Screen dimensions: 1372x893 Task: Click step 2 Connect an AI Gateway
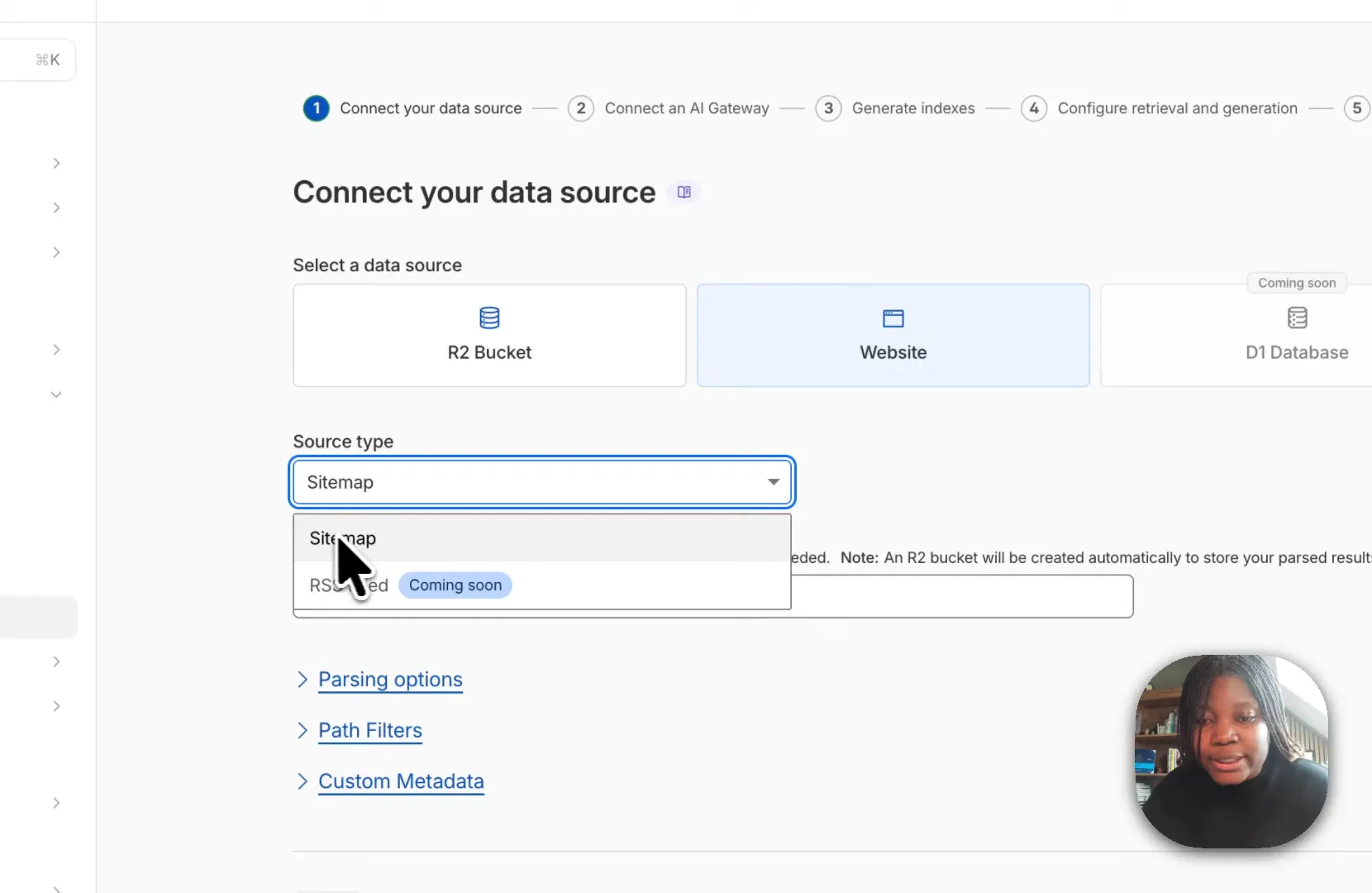click(x=687, y=108)
